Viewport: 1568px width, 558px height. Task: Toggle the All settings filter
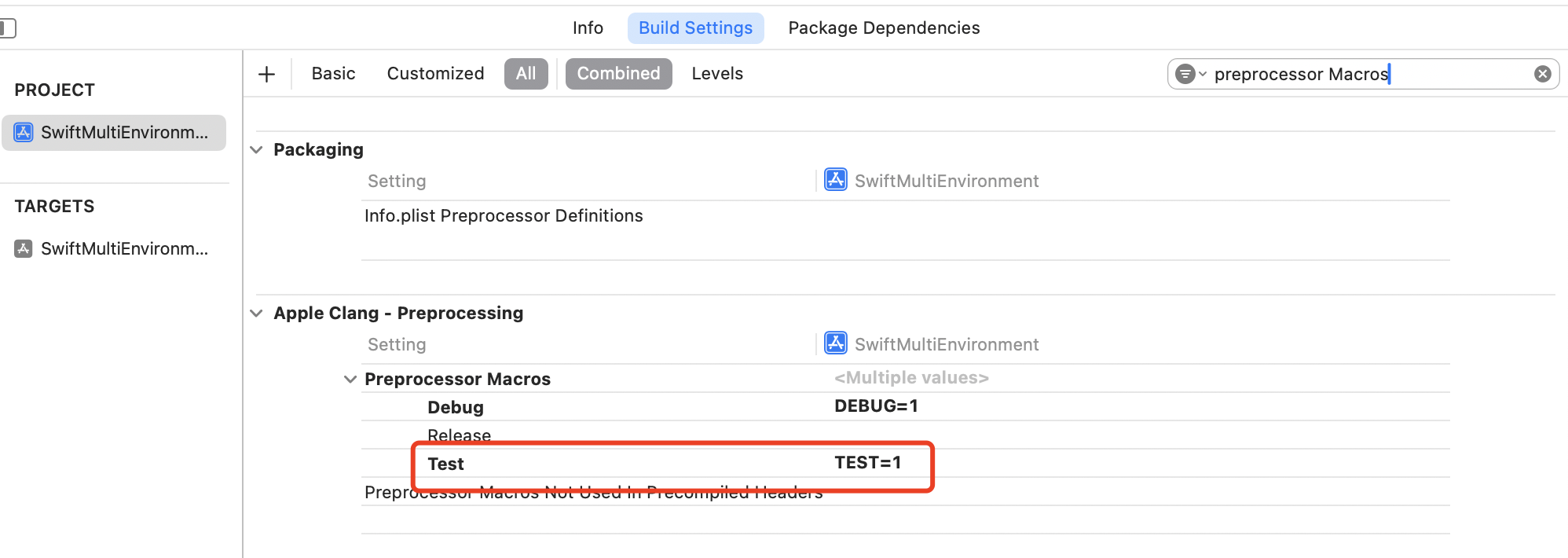[x=526, y=74]
